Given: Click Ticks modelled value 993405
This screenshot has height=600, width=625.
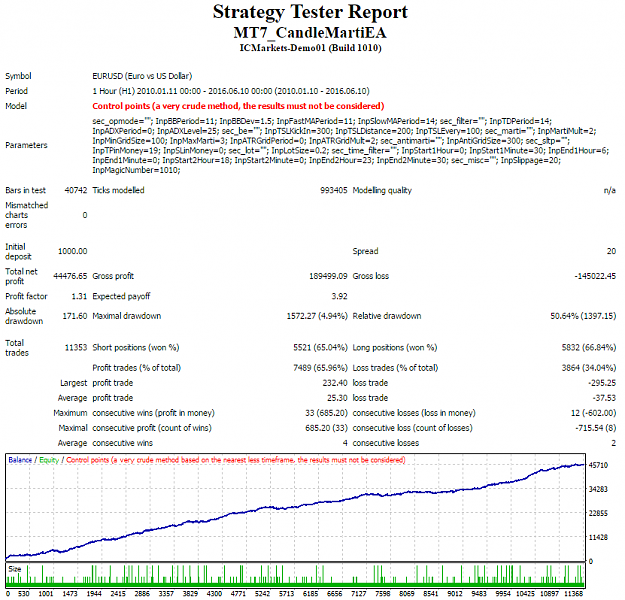Looking at the screenshot, I should point(334,190).
